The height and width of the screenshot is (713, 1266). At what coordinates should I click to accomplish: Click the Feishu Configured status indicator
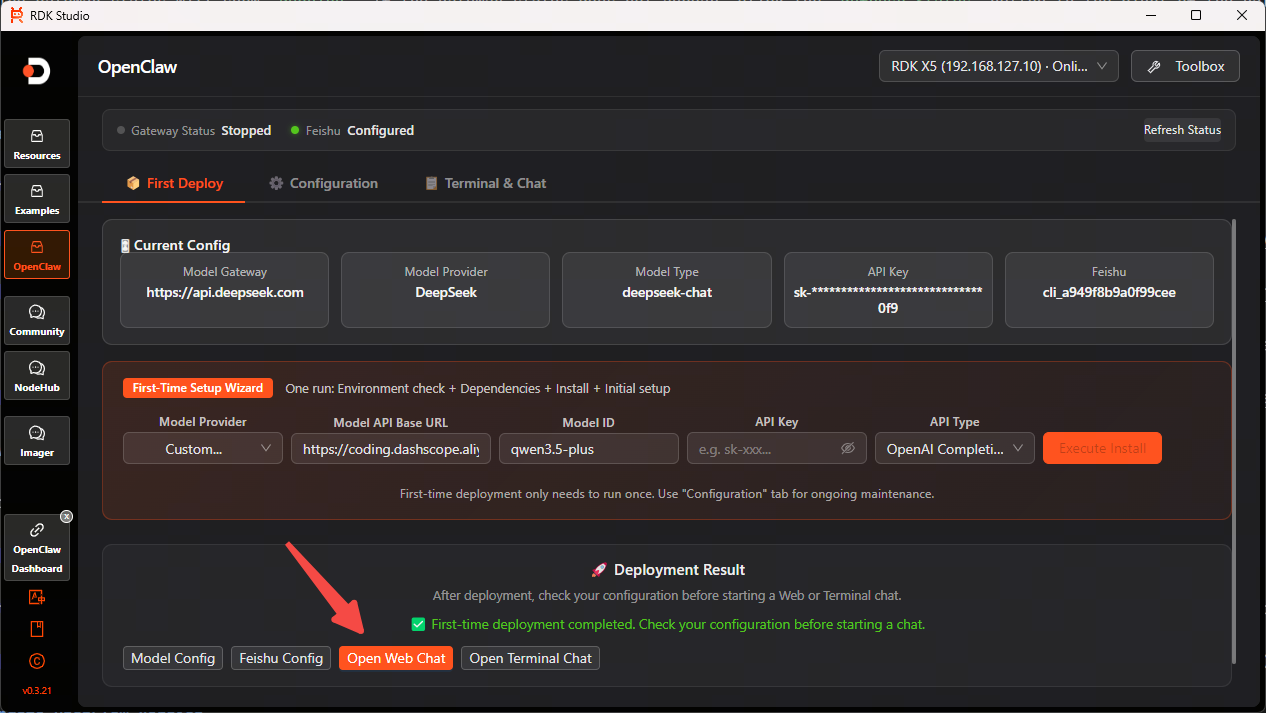coord(352,130)
